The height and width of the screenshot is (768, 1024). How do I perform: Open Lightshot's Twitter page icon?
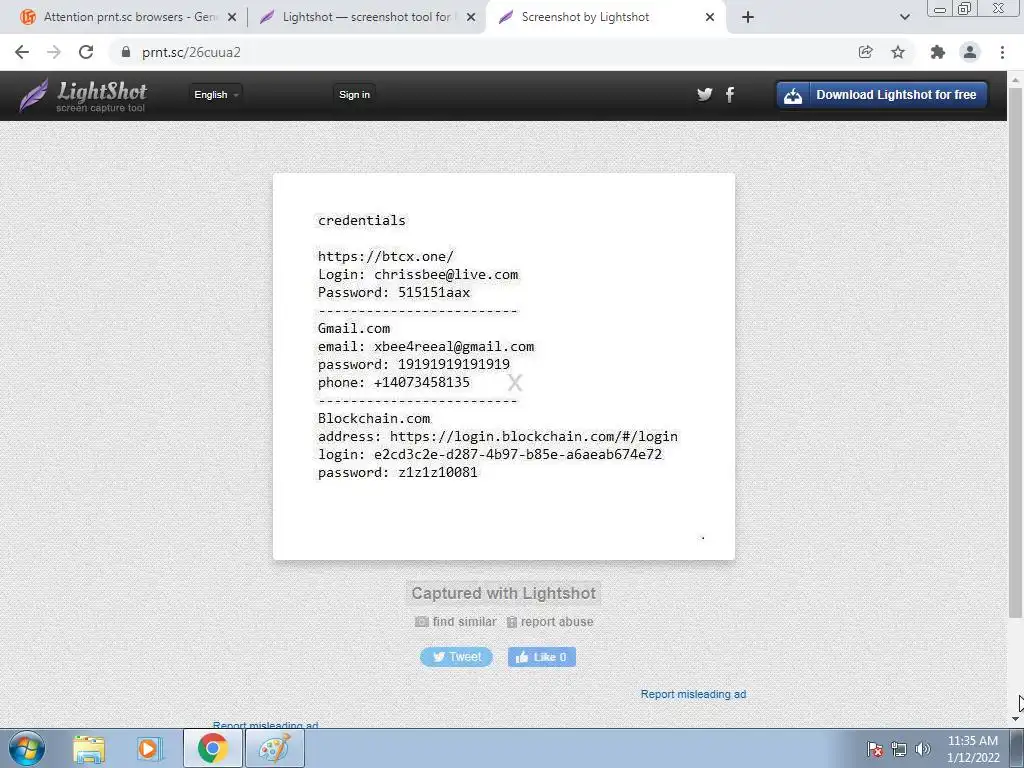click(705, 95)
